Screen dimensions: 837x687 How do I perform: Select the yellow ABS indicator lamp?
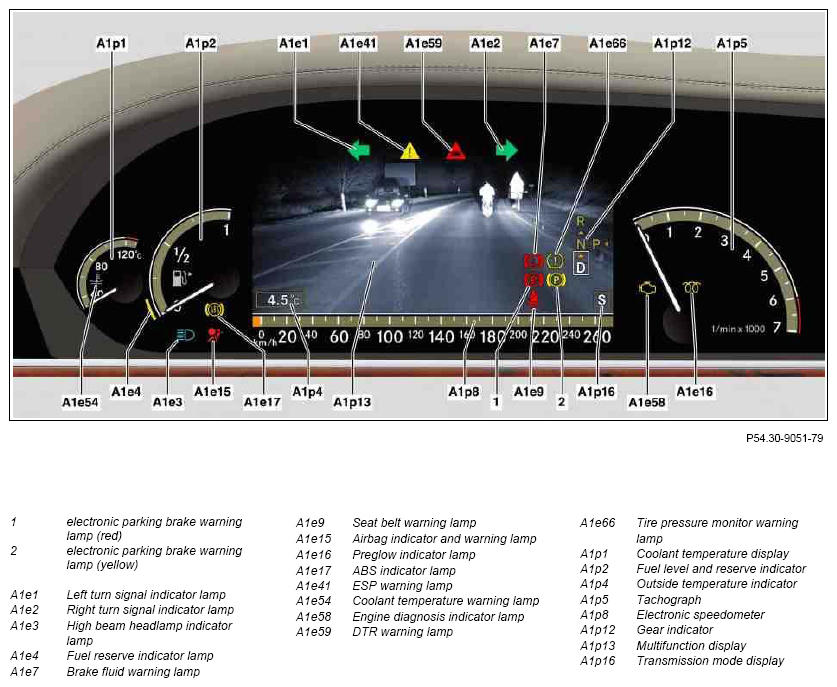[214, 310]
